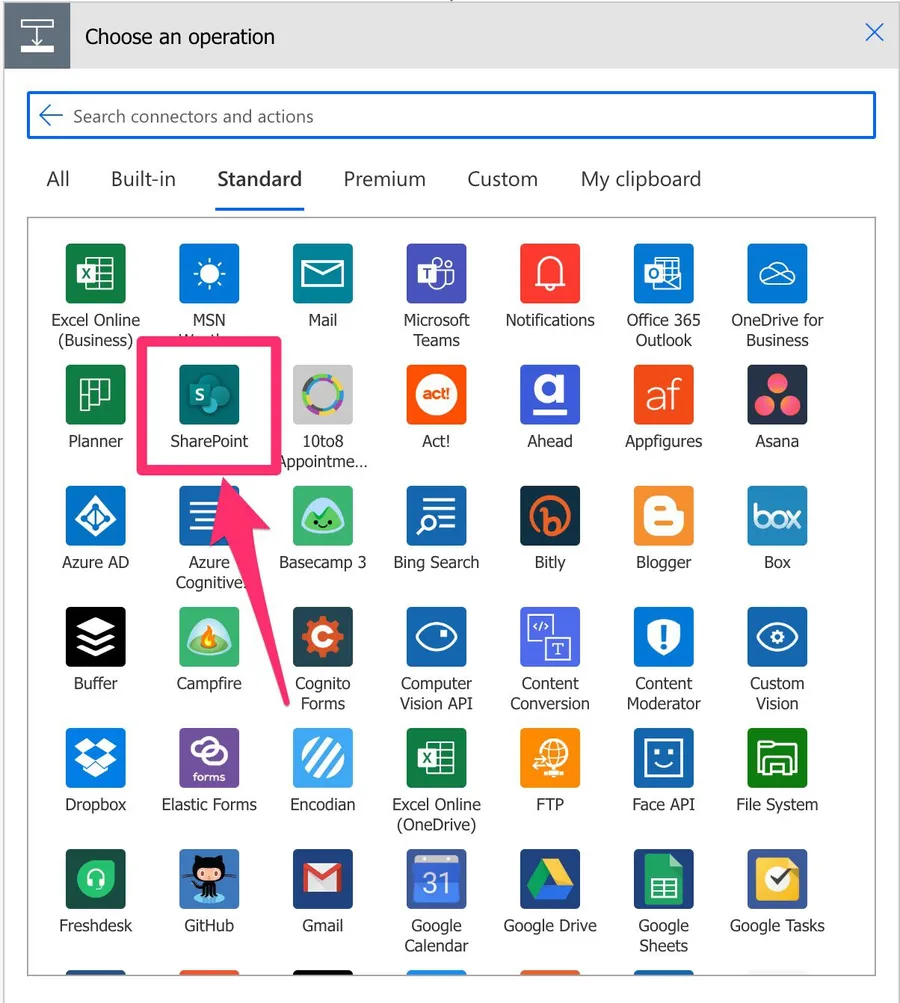Choose the Gmail connector icon
Viewport: 900px width, 1003px height.
tap(323, 879)
